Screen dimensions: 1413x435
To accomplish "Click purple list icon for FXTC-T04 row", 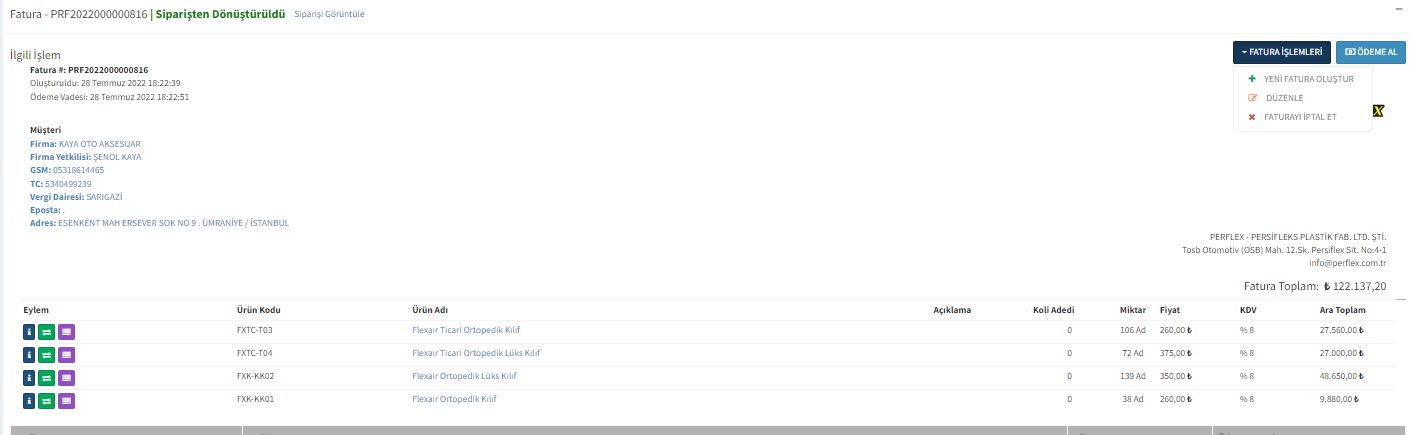I will [66, 354].
